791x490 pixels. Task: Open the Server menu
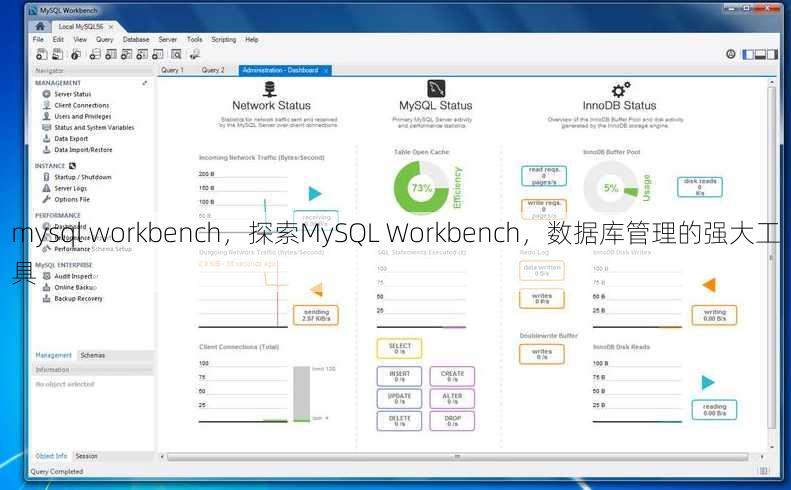point(167,39)
